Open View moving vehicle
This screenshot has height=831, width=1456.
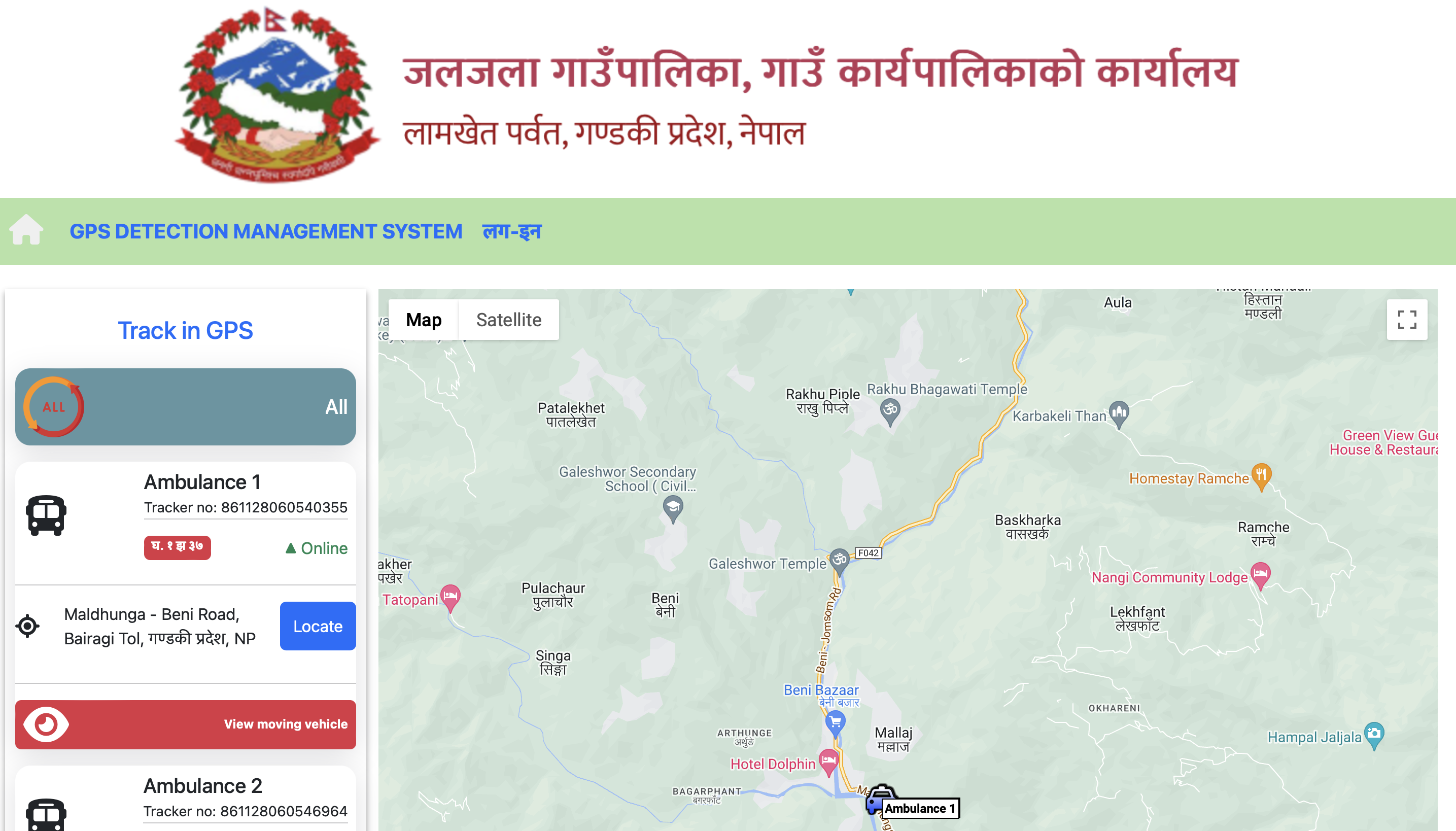click(186, 724)
